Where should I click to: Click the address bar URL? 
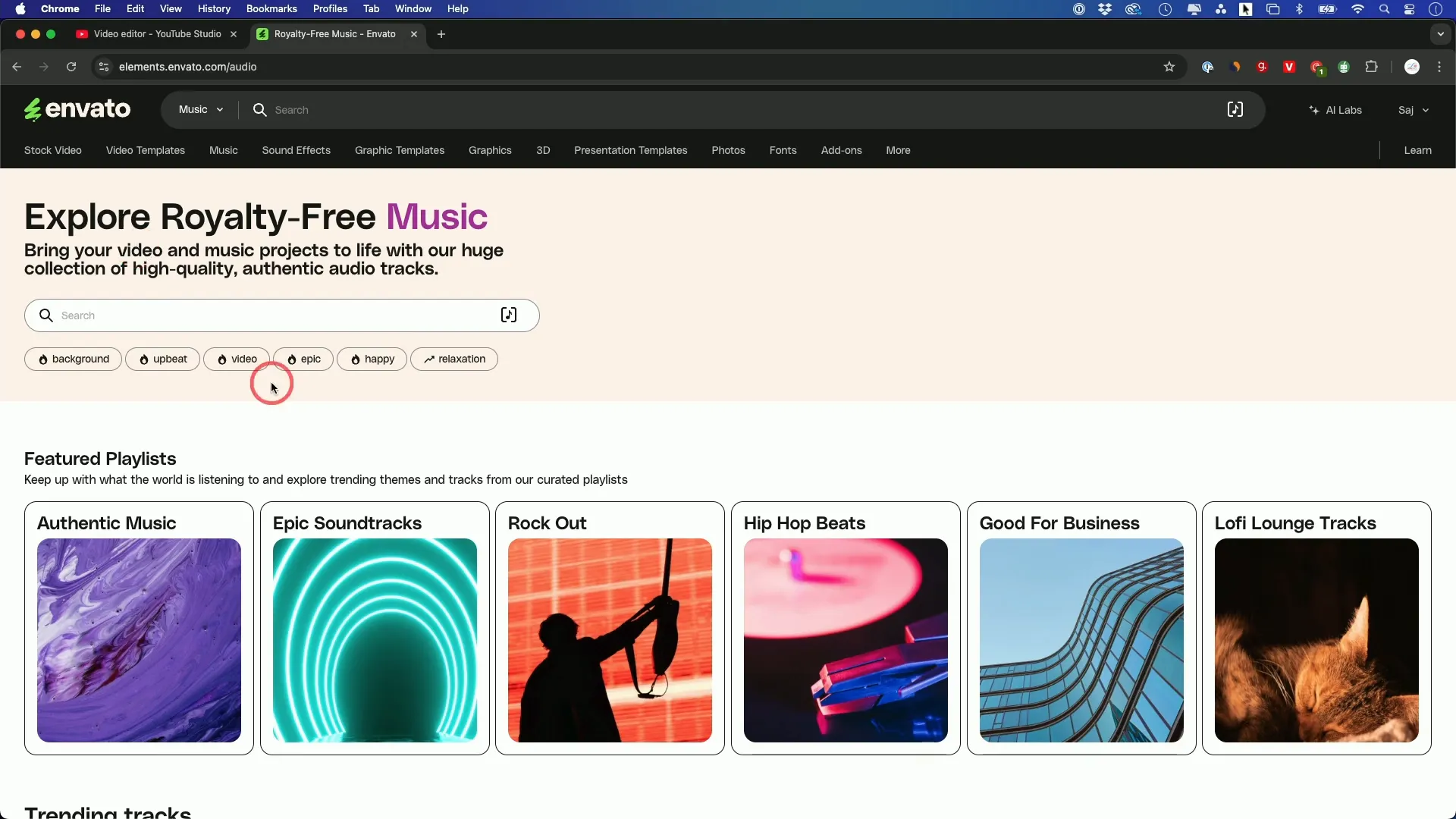pos(188,67)
